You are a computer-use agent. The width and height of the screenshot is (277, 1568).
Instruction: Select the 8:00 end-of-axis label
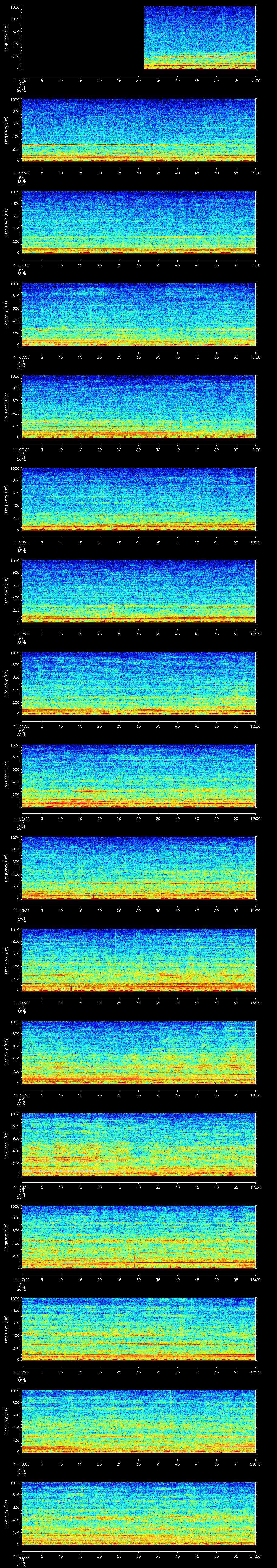(256, 357)
